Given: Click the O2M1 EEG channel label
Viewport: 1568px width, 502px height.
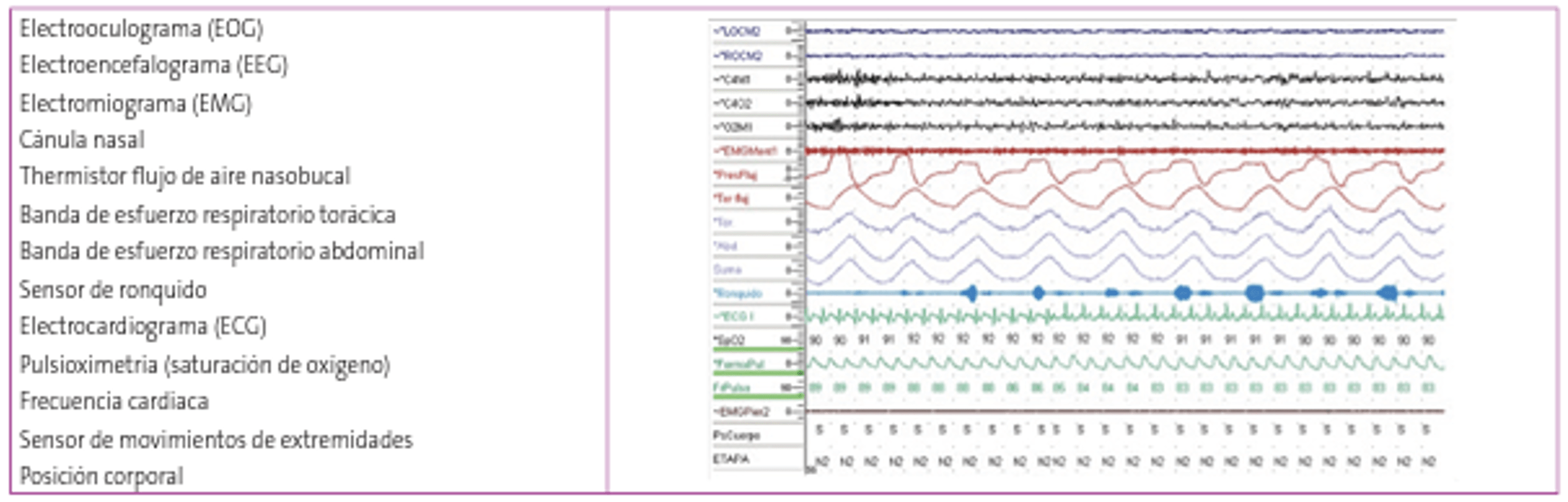Looking at the screenshot, I should click(x=733, y=126).
